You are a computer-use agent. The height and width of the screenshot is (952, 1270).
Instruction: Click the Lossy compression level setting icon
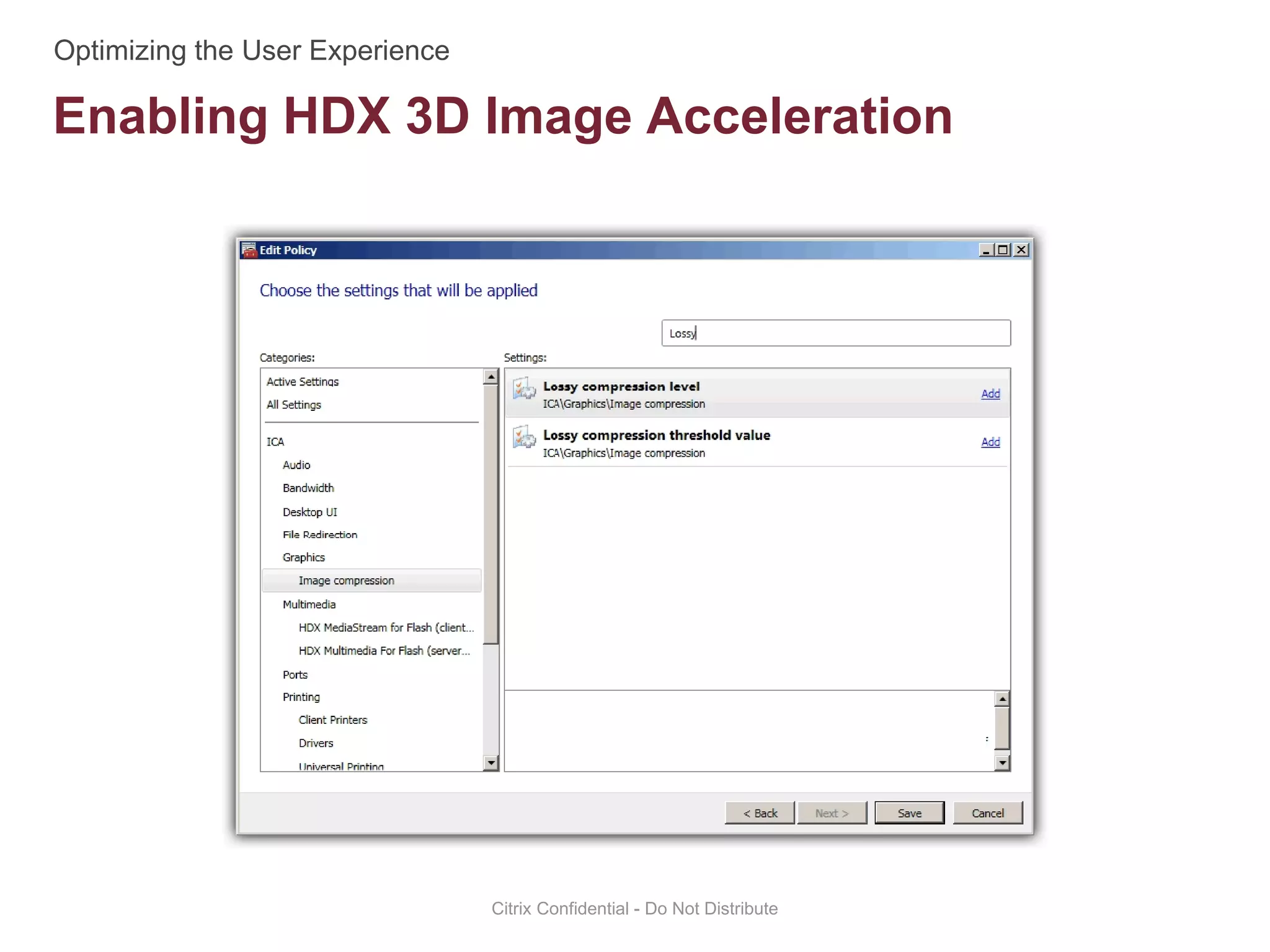(524, 389)
